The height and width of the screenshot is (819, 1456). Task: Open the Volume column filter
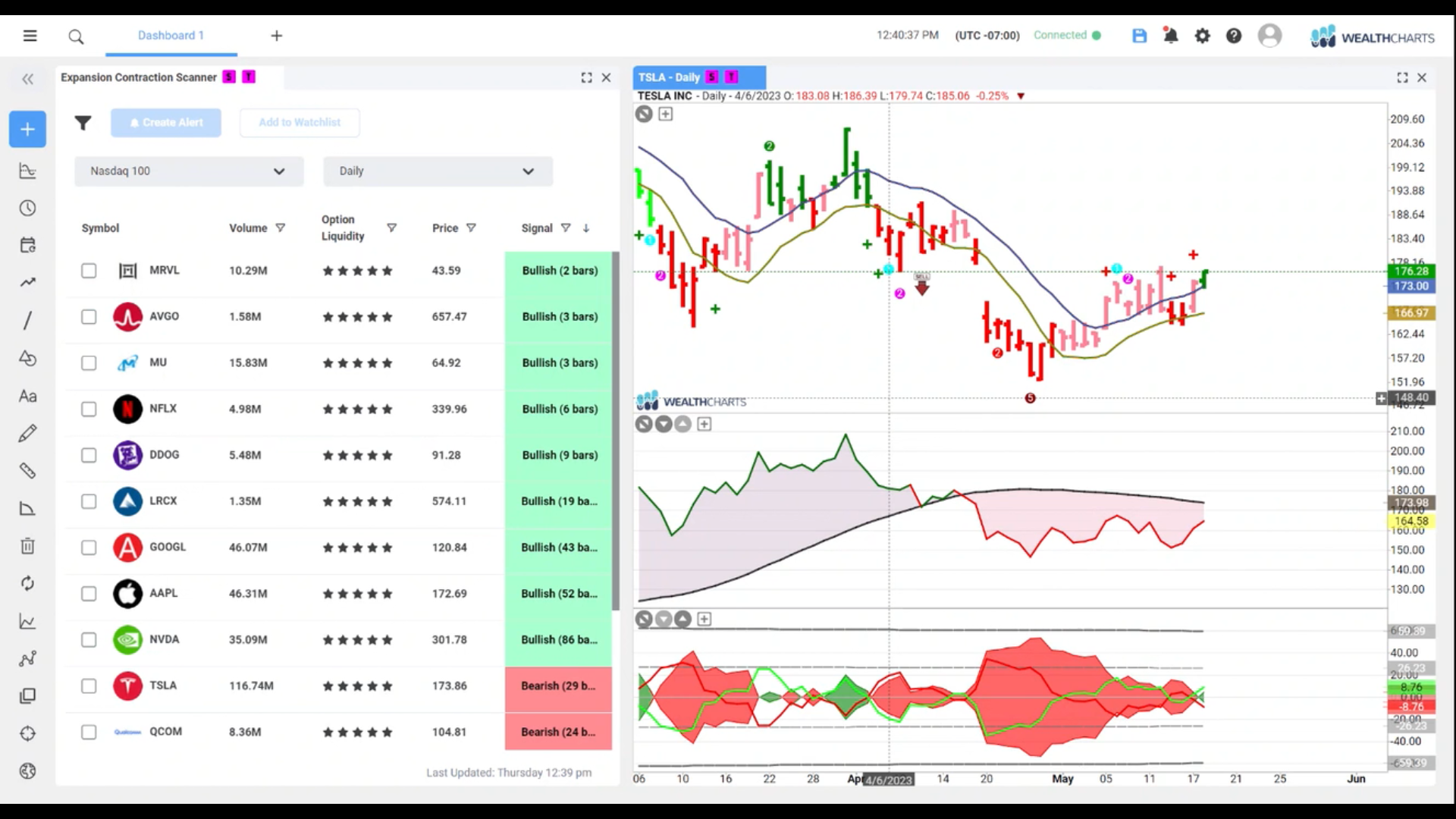point(281,227)
